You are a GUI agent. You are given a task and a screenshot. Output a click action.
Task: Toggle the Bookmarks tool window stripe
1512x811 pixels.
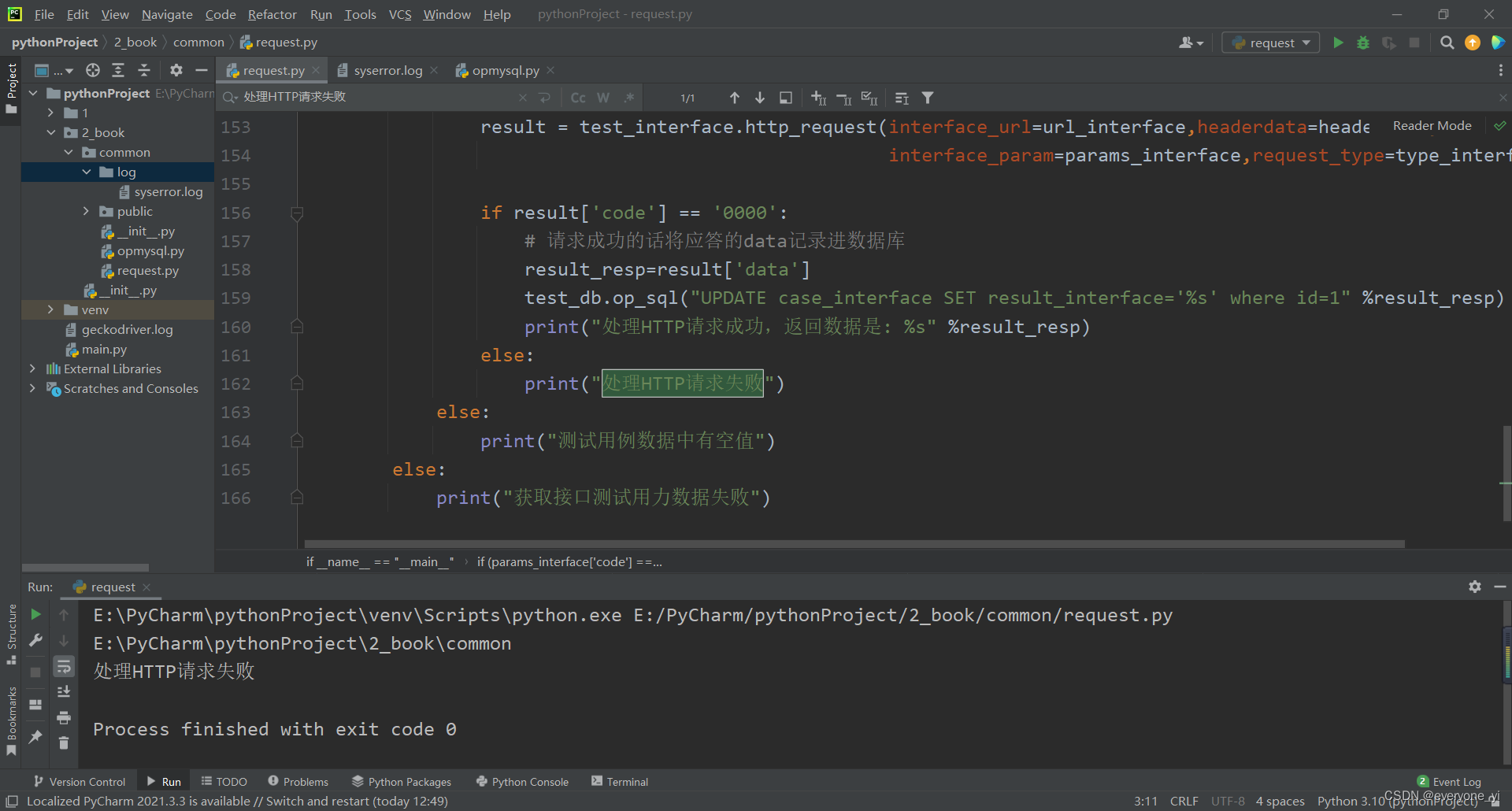pyautogui.click(x=11, y=720)
